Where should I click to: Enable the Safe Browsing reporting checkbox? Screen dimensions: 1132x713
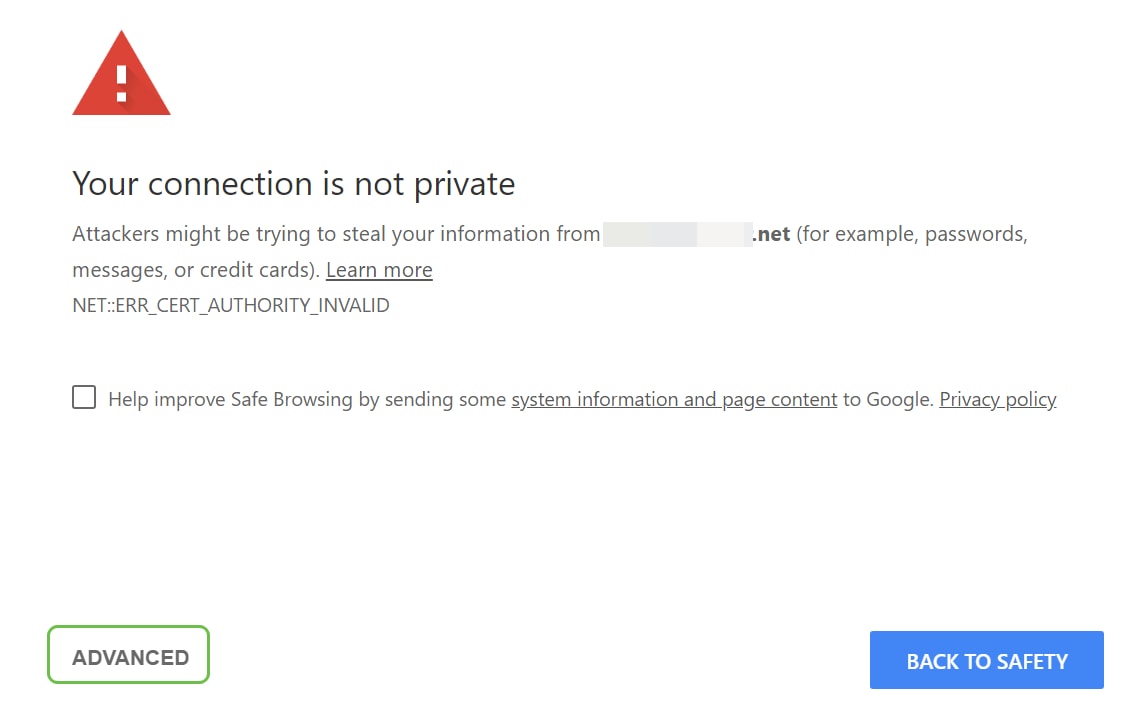84,398
